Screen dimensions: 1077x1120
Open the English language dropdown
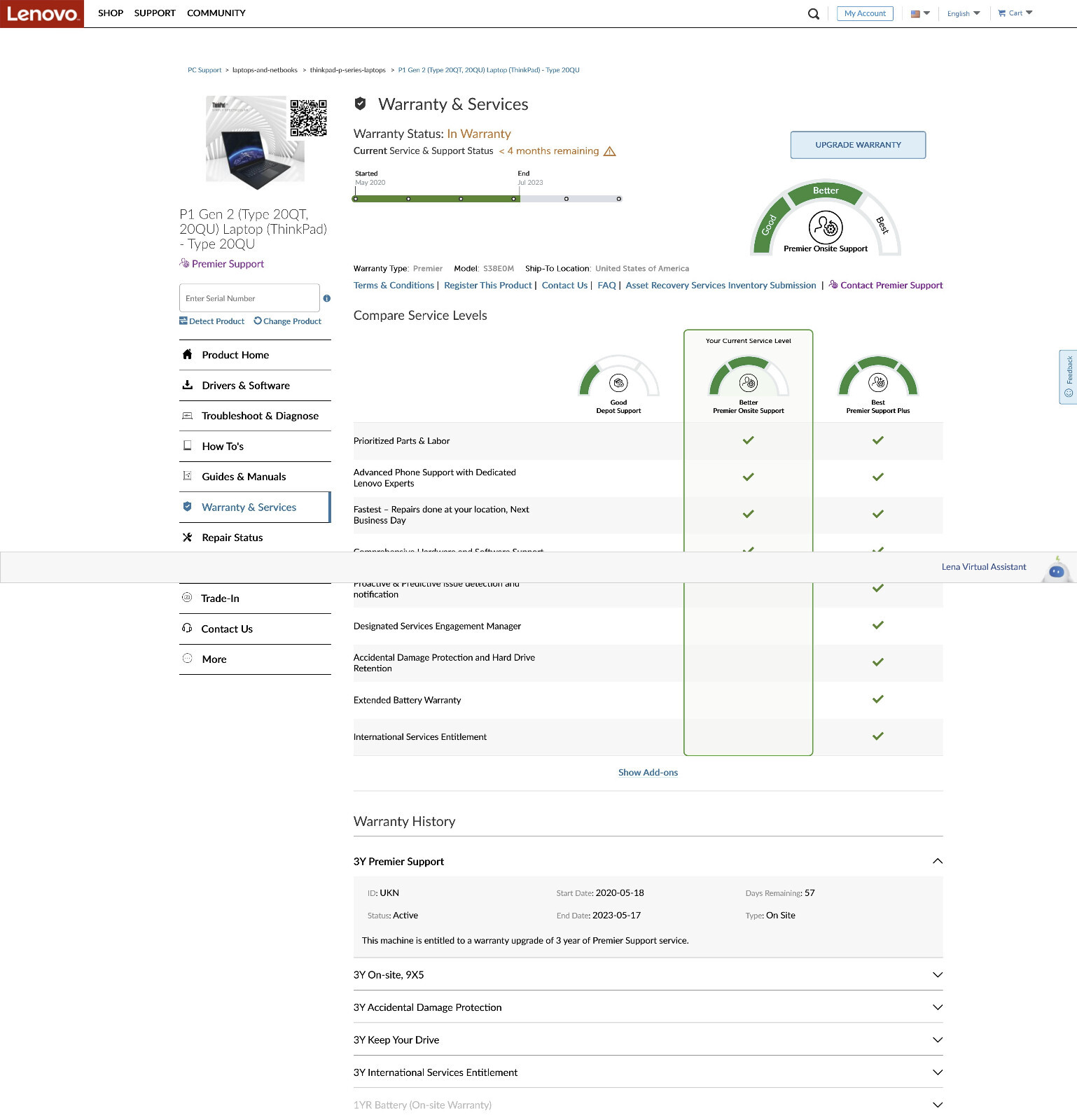pos(964,13)
